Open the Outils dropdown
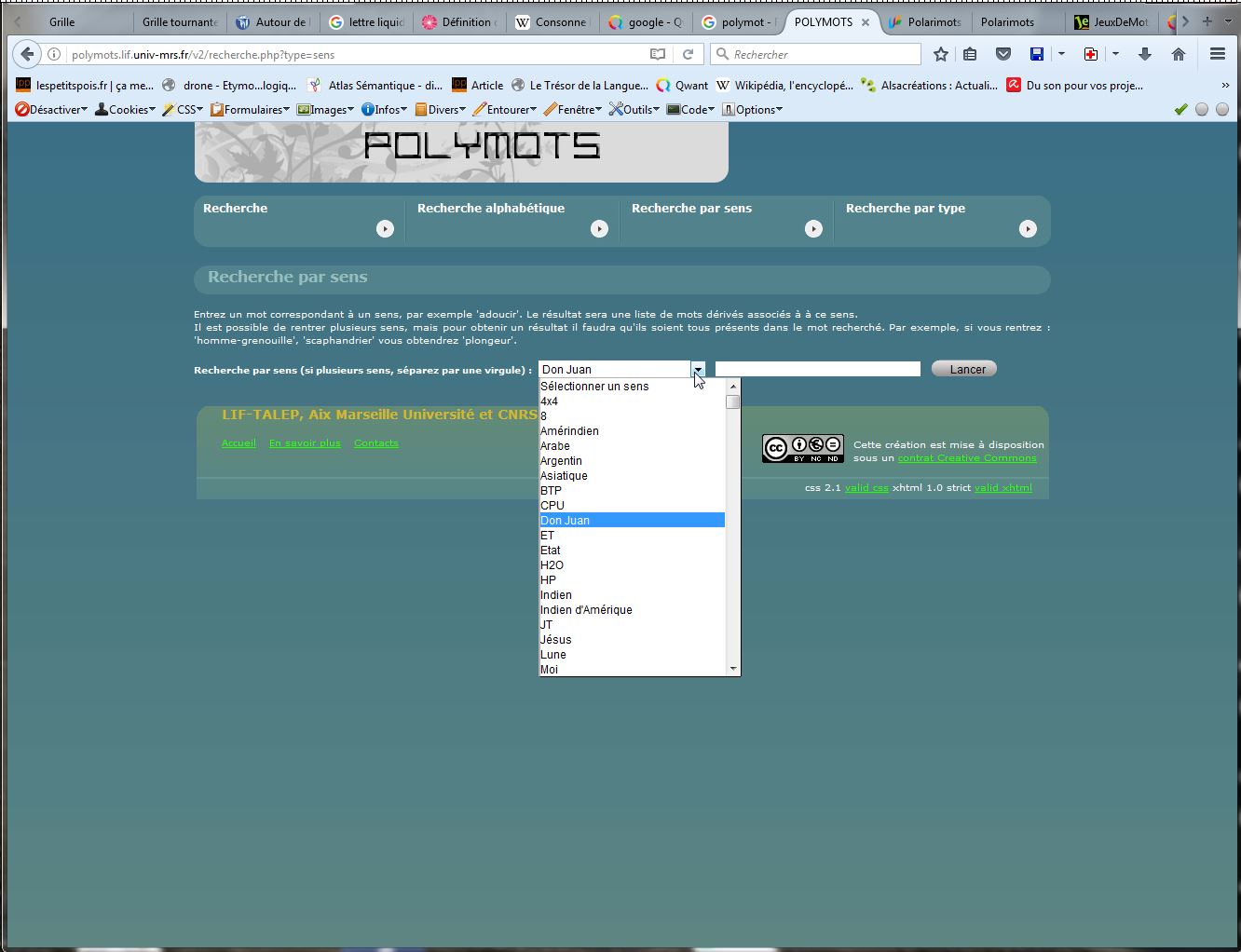 click(634, 109)
